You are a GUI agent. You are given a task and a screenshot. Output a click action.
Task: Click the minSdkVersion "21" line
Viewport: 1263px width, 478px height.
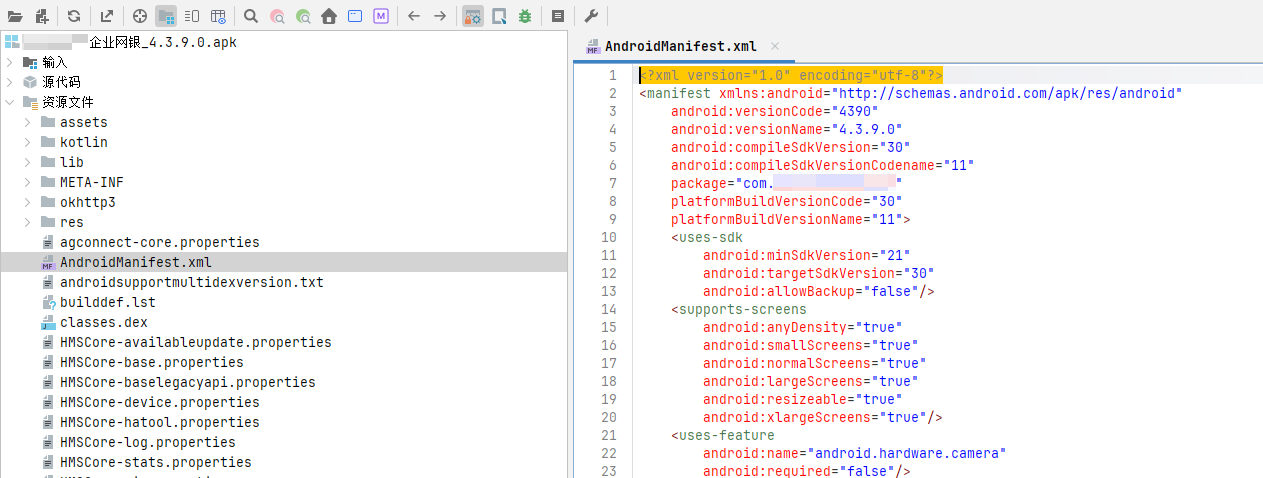807,255
